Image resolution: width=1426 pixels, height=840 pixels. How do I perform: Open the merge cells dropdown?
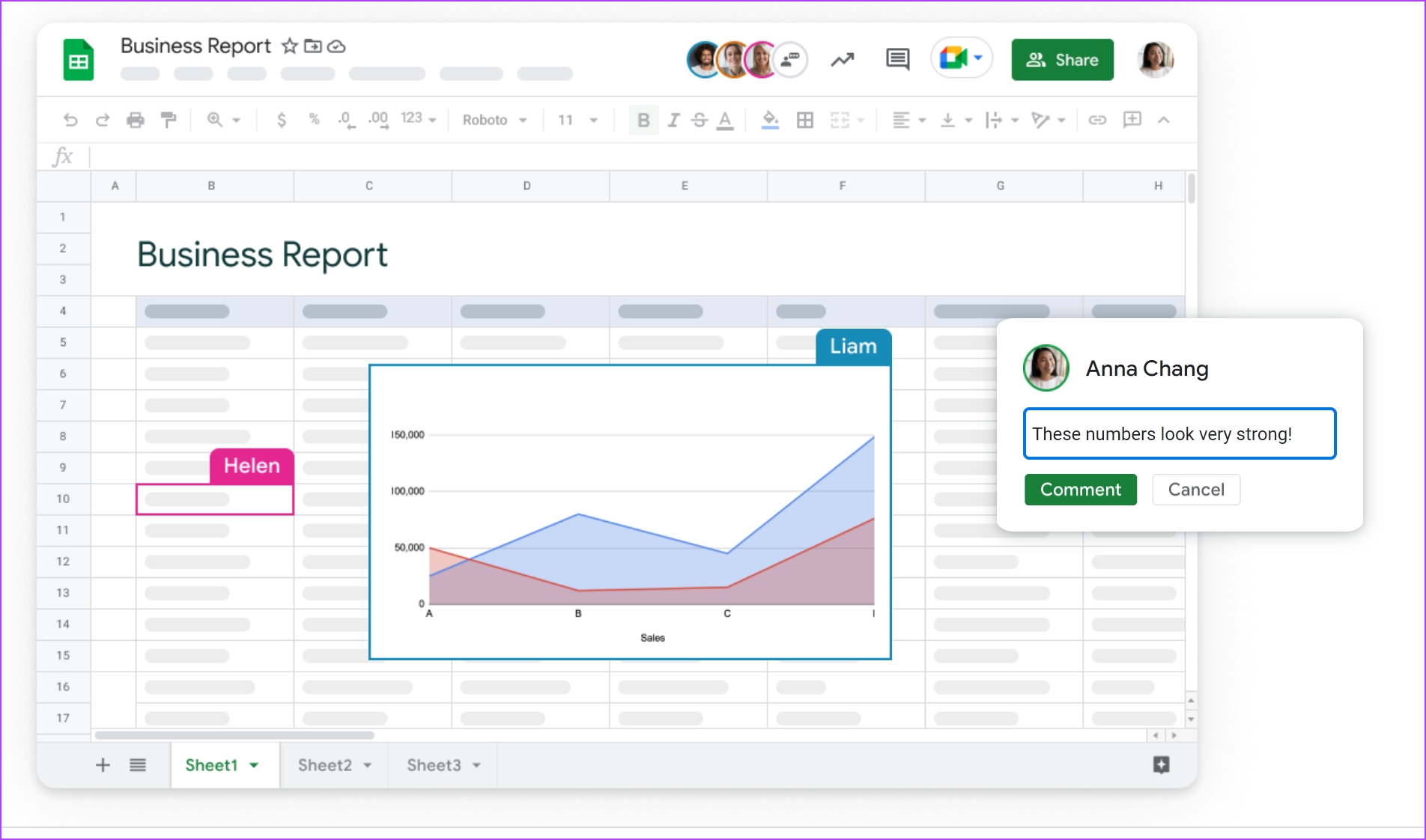point(847,120)
